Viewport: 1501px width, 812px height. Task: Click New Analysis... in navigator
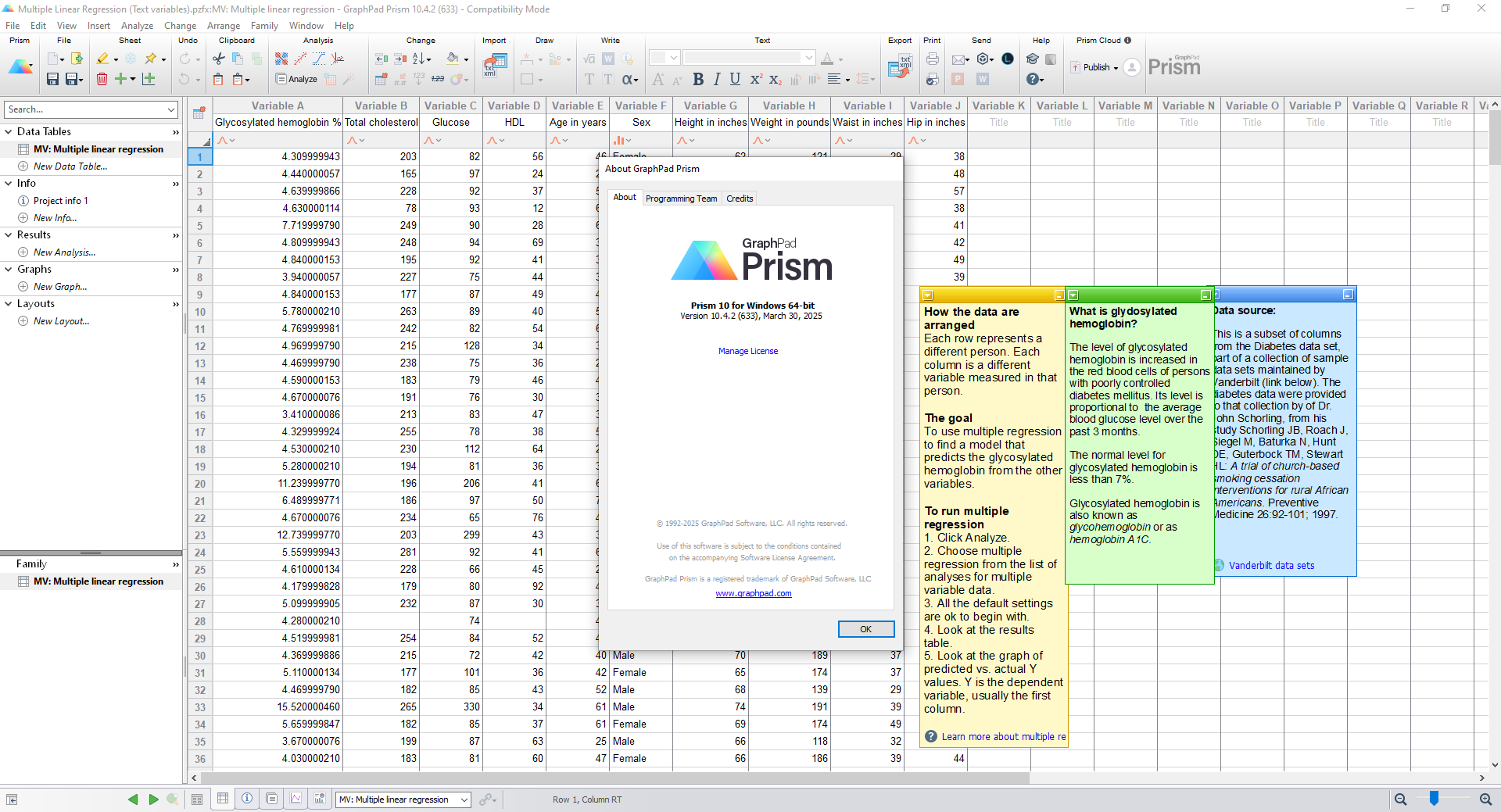(x=64, y=252)
